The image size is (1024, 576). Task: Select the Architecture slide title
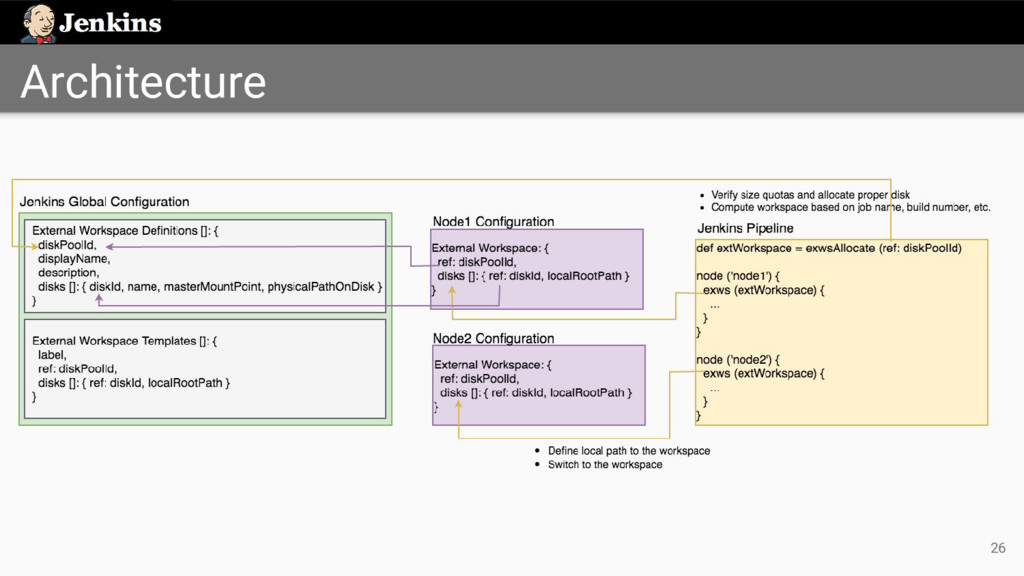point(143,82)
